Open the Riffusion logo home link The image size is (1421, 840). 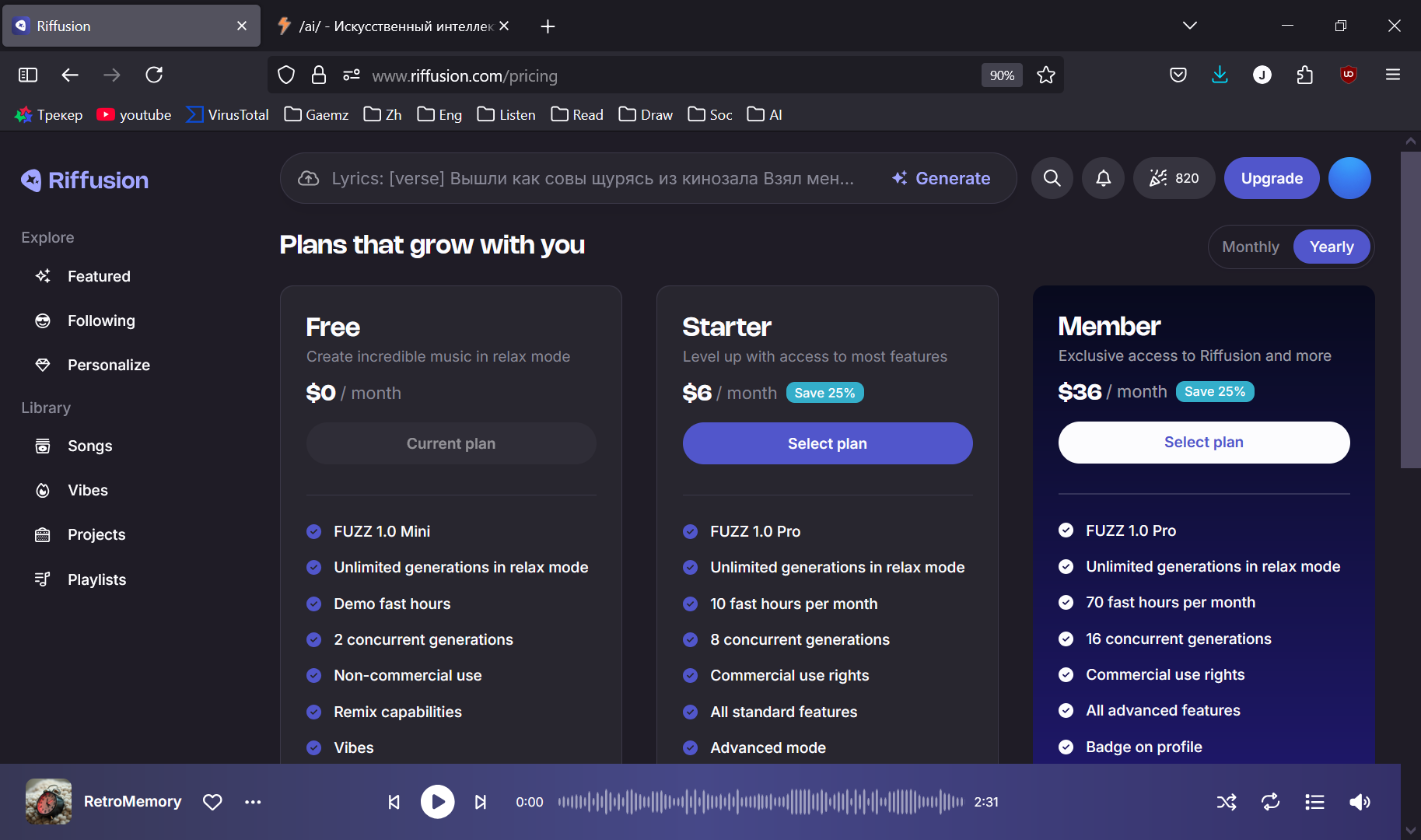click(x=85, y=180)
